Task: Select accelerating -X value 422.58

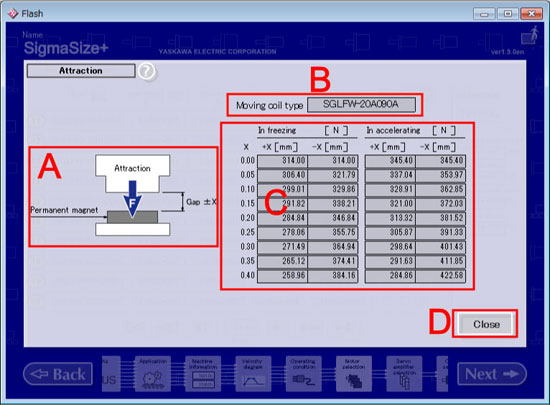Action: [x=441, y=276]
